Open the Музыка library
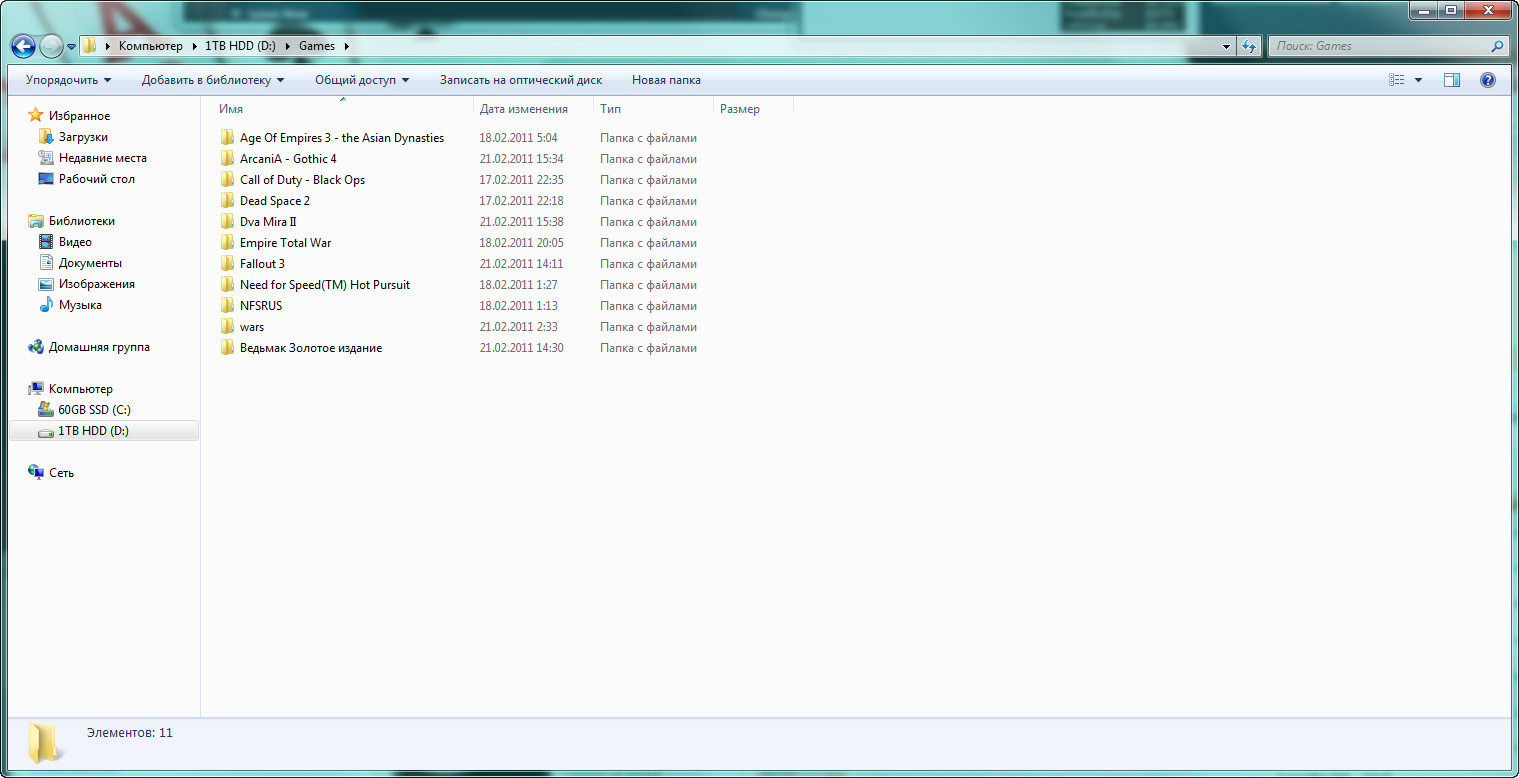Screen dimensions: 1519x778 (80, 305)
